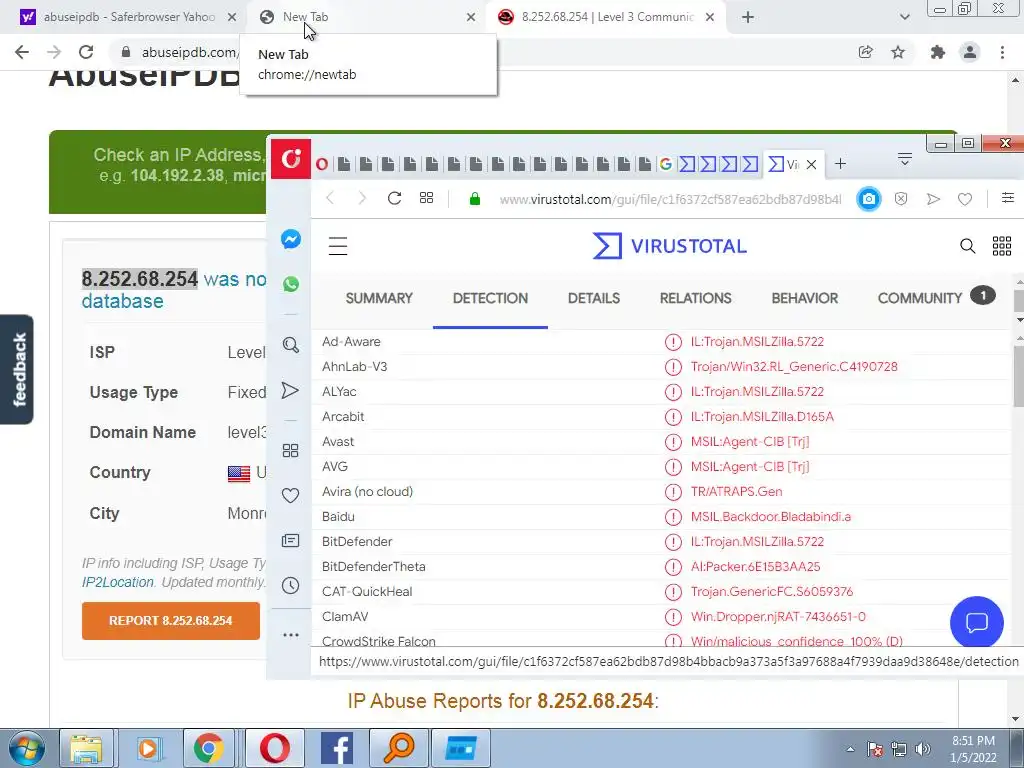Open Windows Explorer from taskbar

[86, 748]
